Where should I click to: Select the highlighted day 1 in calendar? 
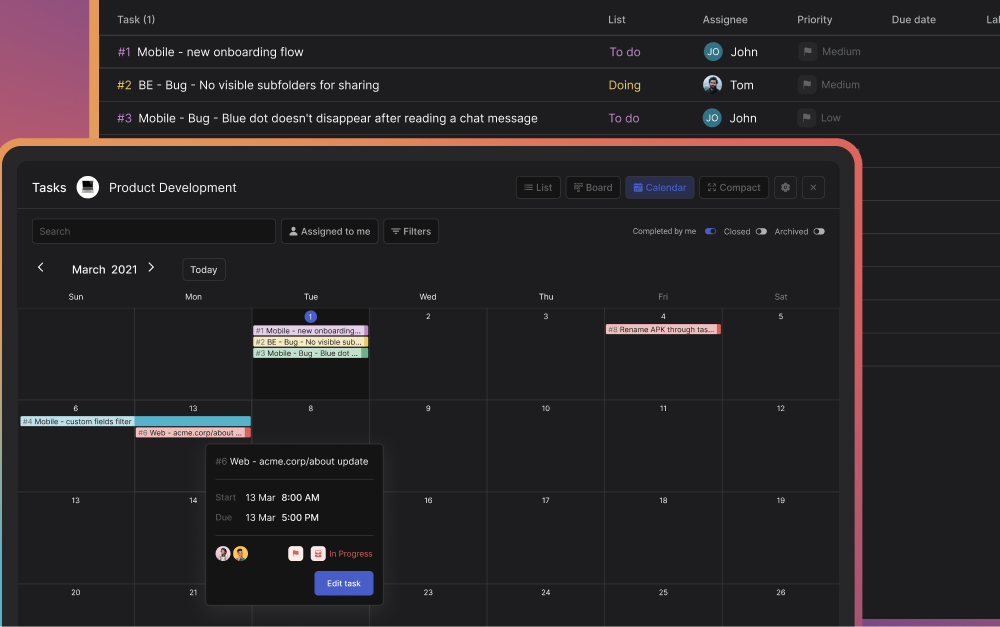pos(311,316)
